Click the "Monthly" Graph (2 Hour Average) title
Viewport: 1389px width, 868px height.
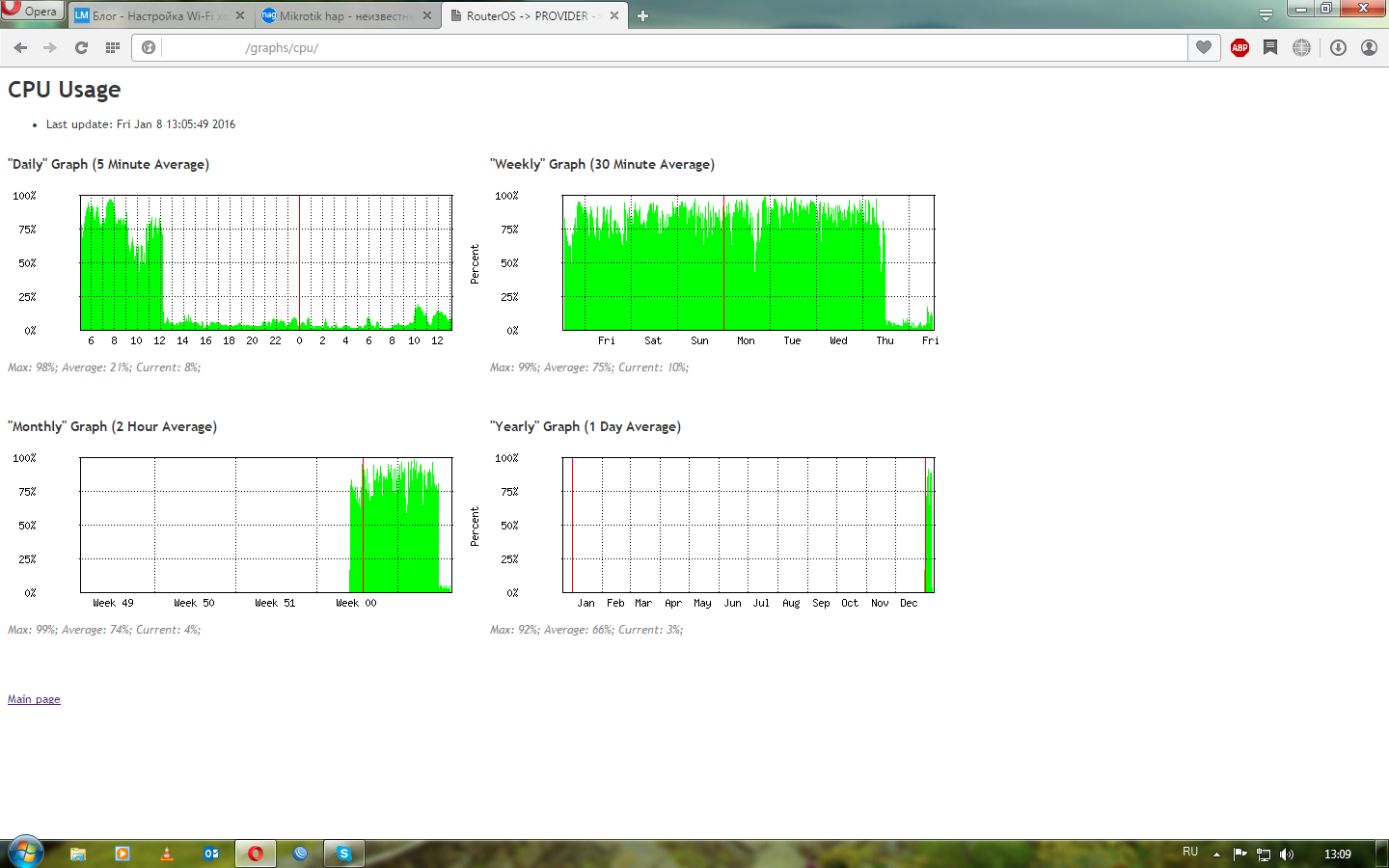point(113,427)
